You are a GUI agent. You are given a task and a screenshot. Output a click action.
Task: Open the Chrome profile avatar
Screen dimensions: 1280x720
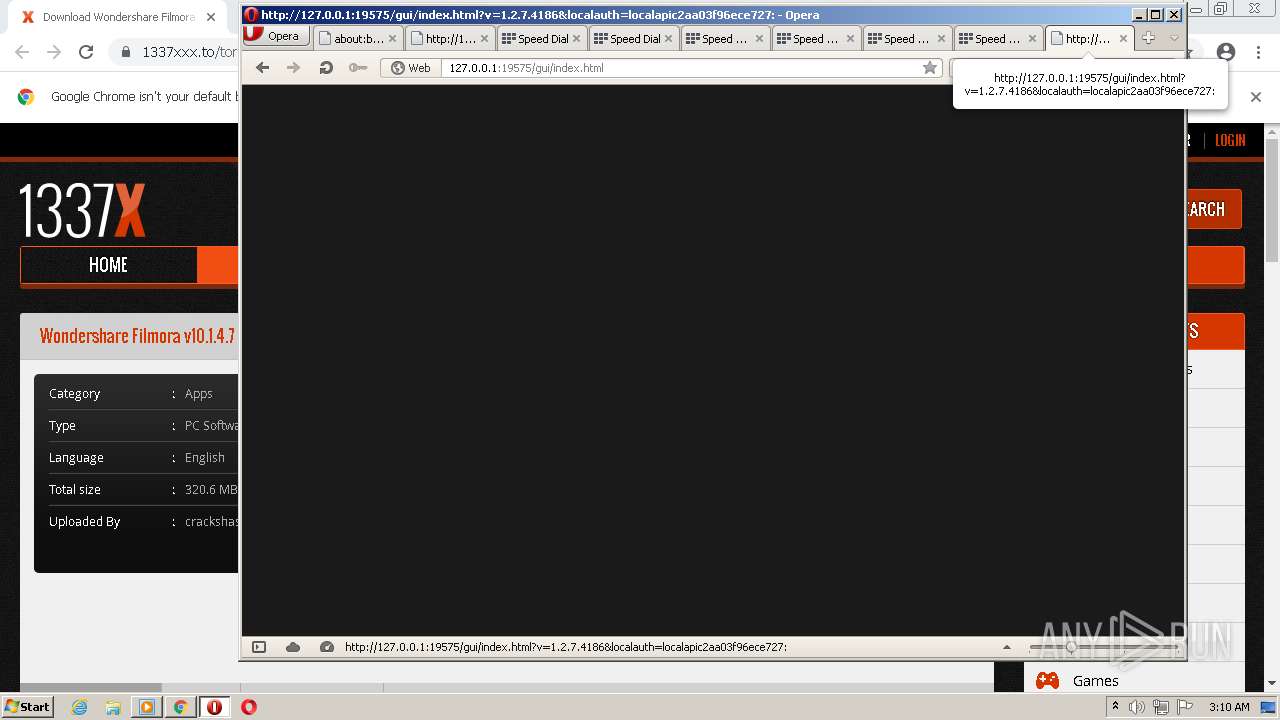[x=1226, y=52]
